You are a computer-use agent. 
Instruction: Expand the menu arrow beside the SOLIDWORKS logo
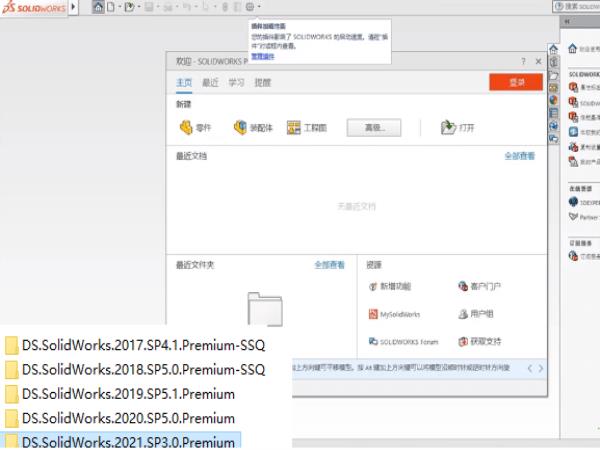coord(73,7)
